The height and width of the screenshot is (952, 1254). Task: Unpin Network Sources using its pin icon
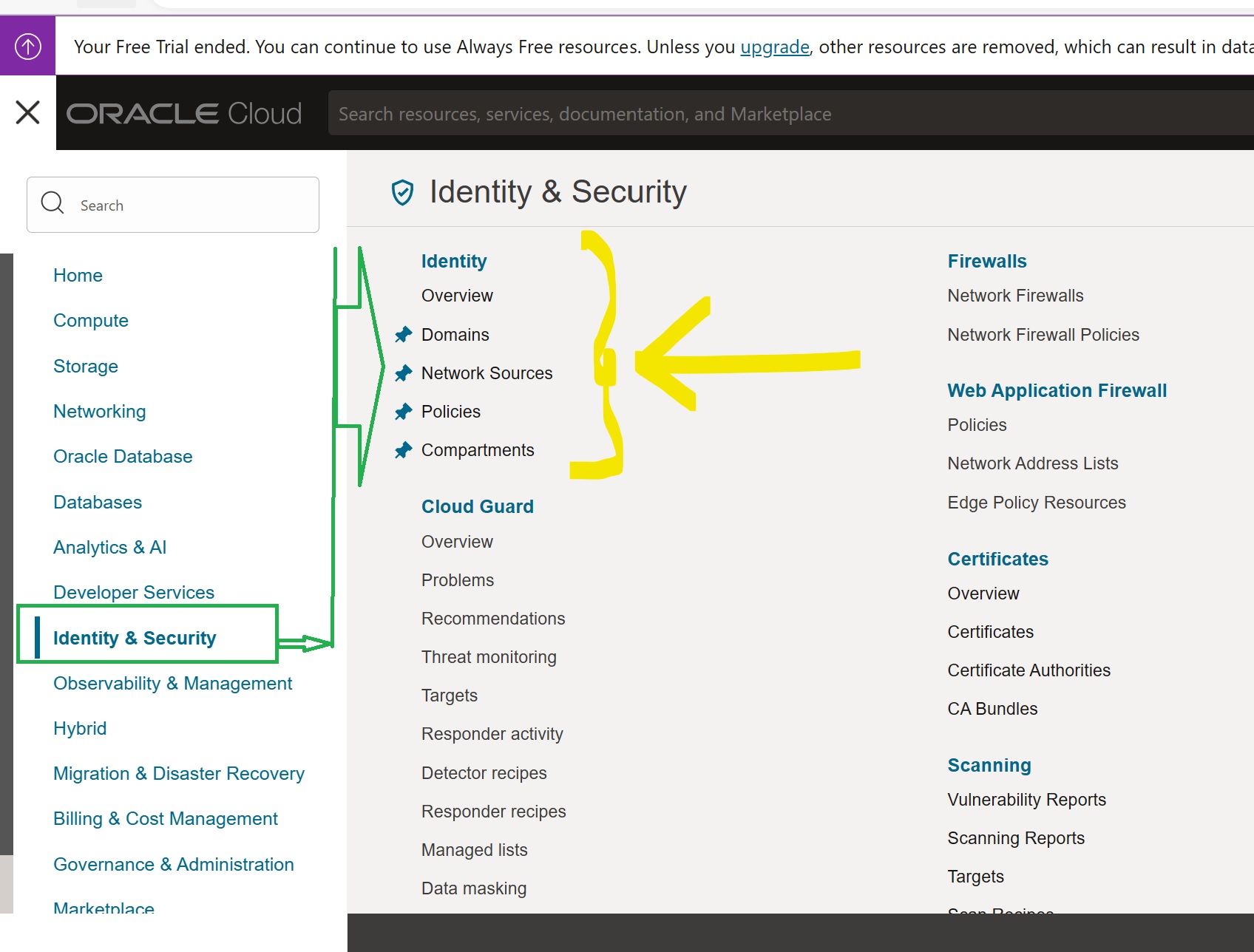click(x=403, y=373)
